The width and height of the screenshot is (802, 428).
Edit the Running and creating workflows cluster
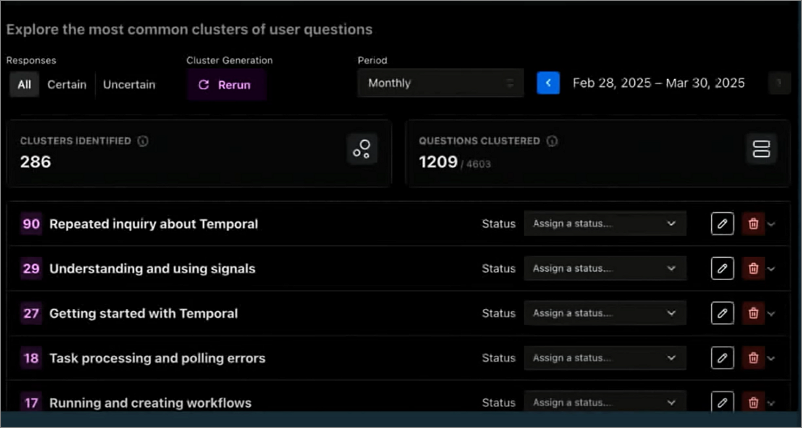722,401
